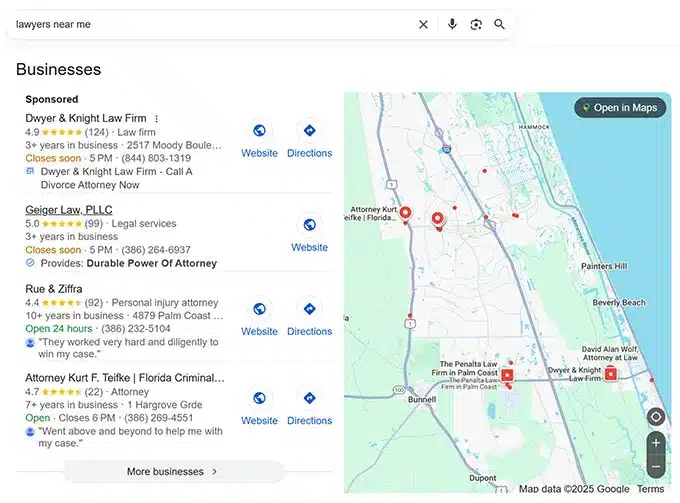The width and height of the screenshot is (680, 503).
Task: Open Directions link for Dwyer & Knight Law Firm
Action: (310, 153)
